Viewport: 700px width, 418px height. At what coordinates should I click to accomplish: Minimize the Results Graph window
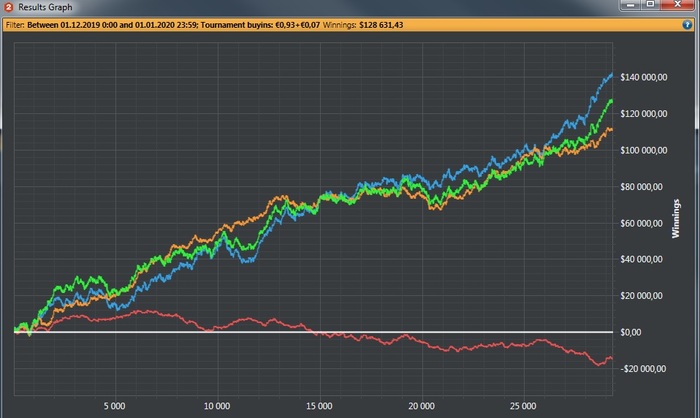(x=630, y=4)
